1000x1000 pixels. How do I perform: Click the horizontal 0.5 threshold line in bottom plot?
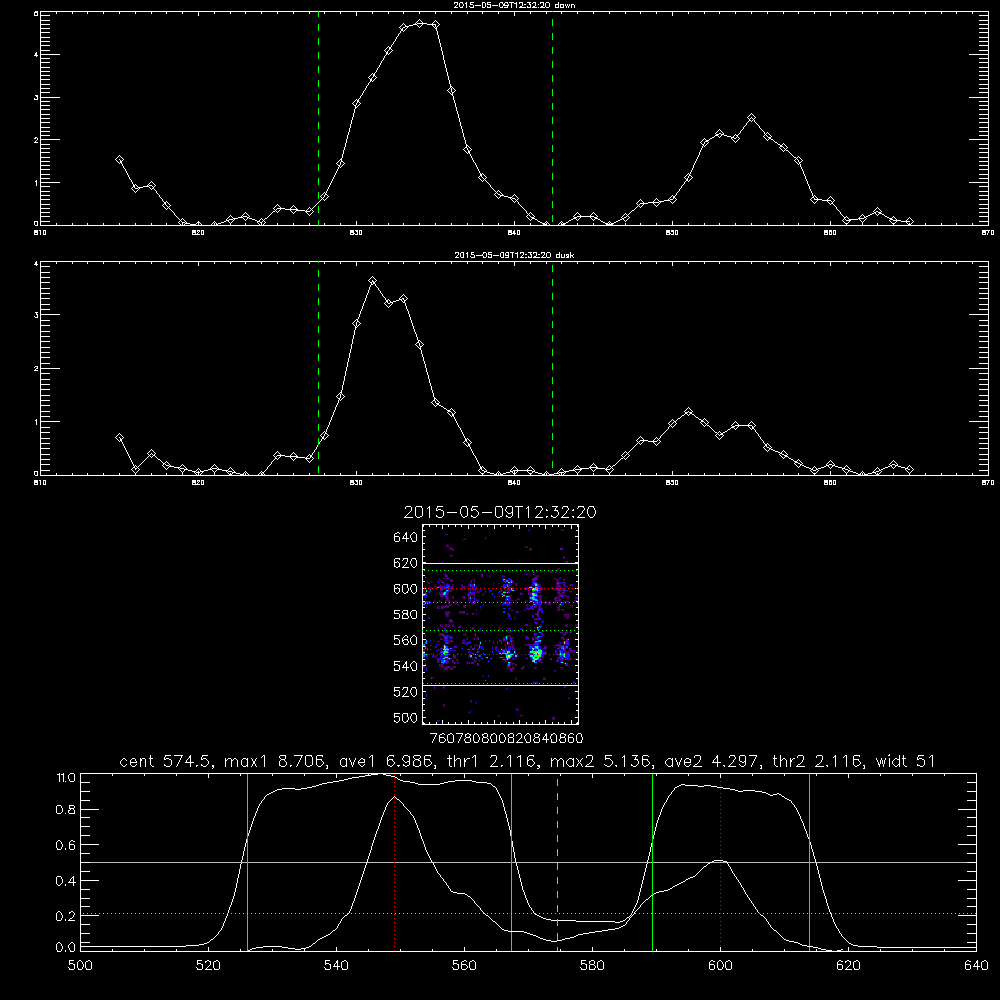pos(528,862)
